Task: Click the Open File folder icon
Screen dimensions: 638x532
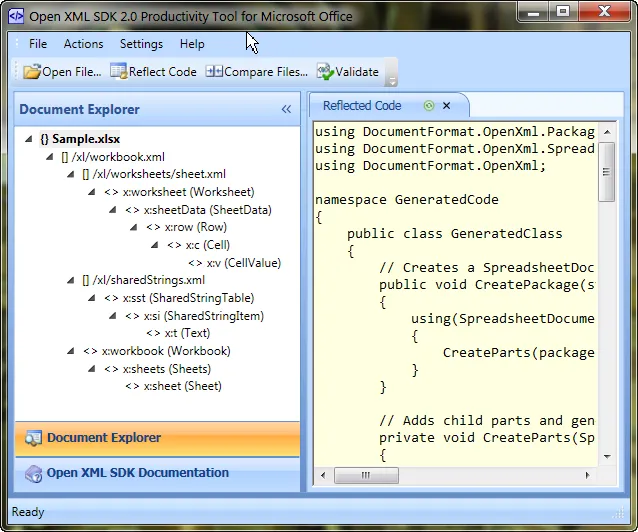Action: (x=32, y=72)
